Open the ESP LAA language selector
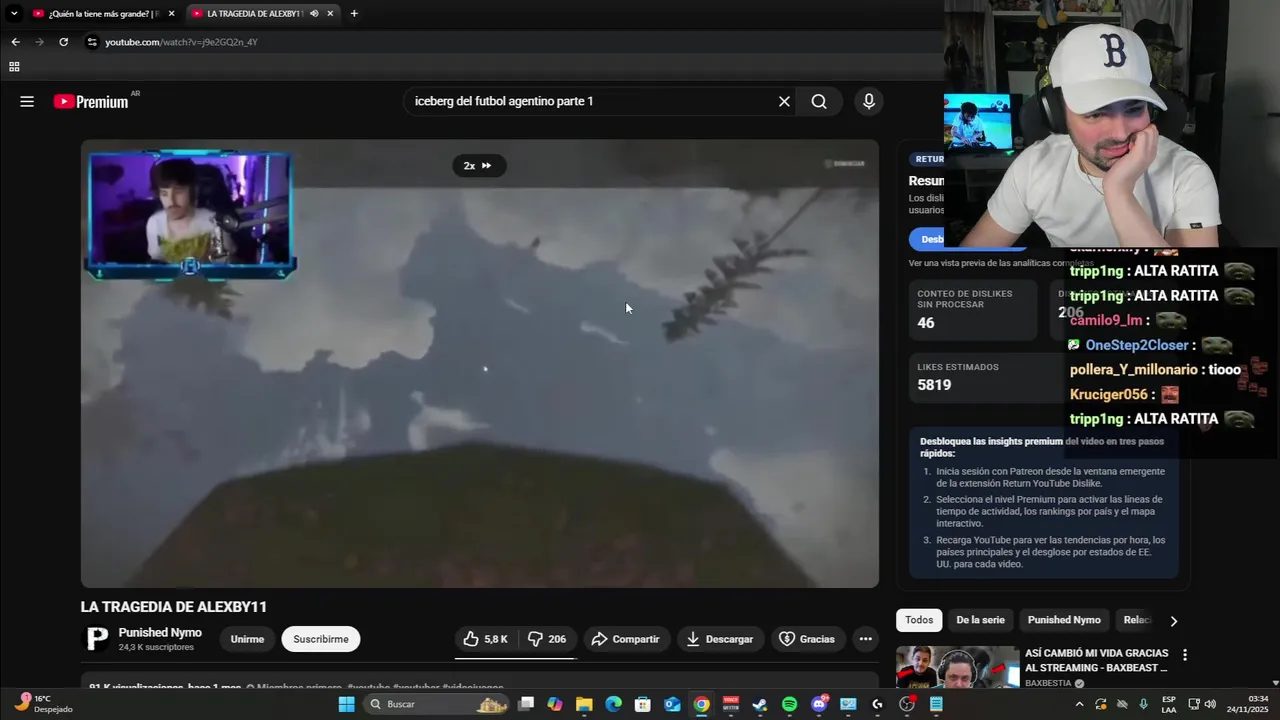The height and width of the screenshot is (720, 1280). point(1169,704)
